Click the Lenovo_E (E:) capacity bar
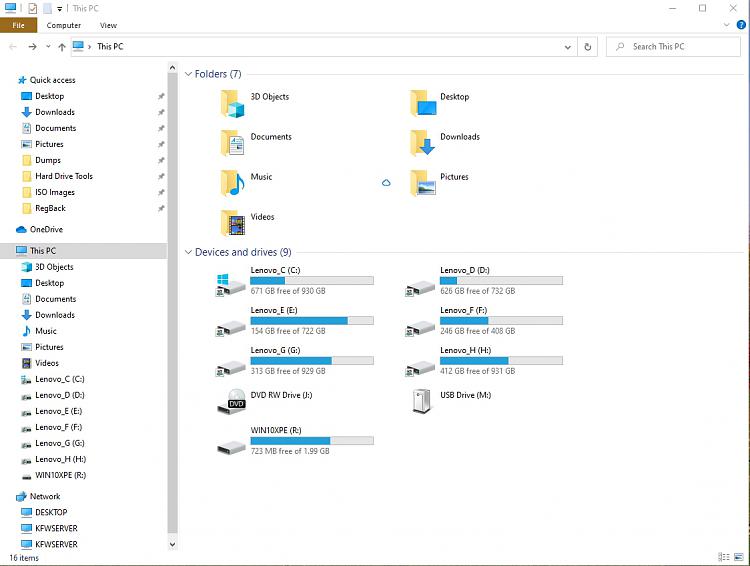This screenshot has height=566, width=750. pyautogui.click(x=312, y=321)
